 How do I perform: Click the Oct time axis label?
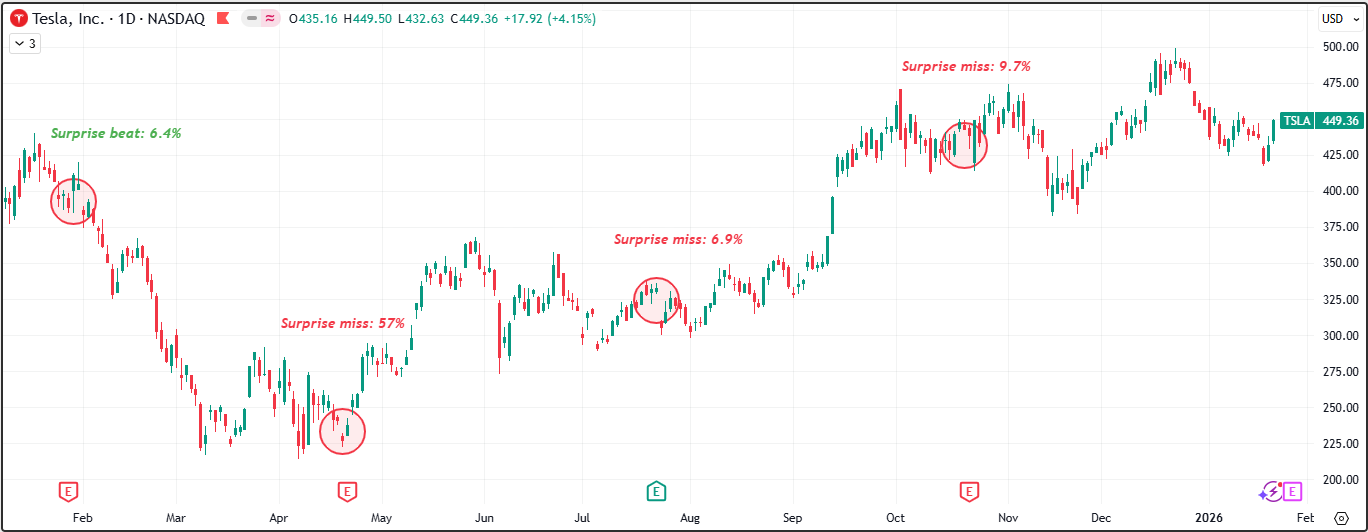coord(895,518)
